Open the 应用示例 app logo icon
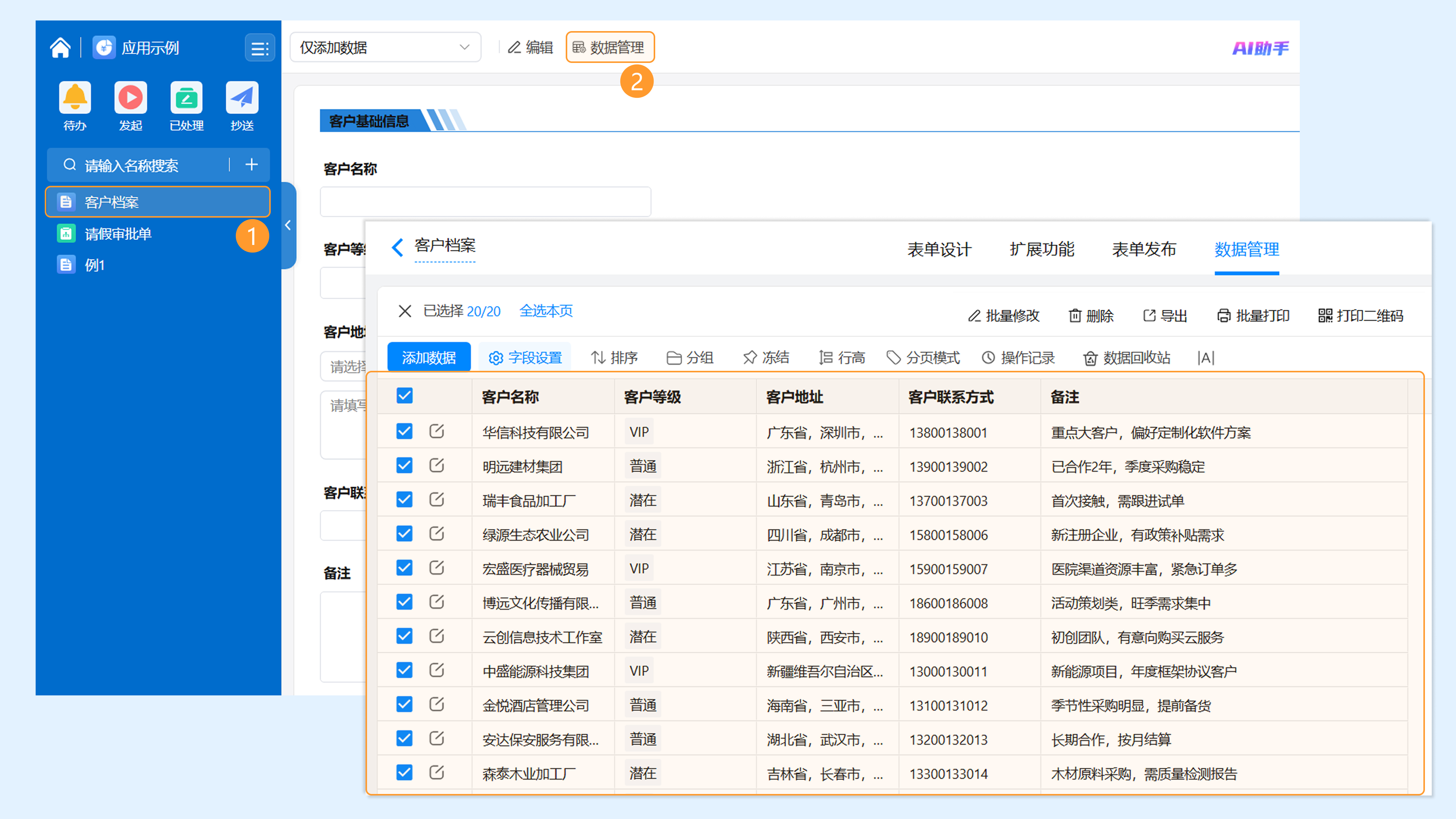 (104, 47)
